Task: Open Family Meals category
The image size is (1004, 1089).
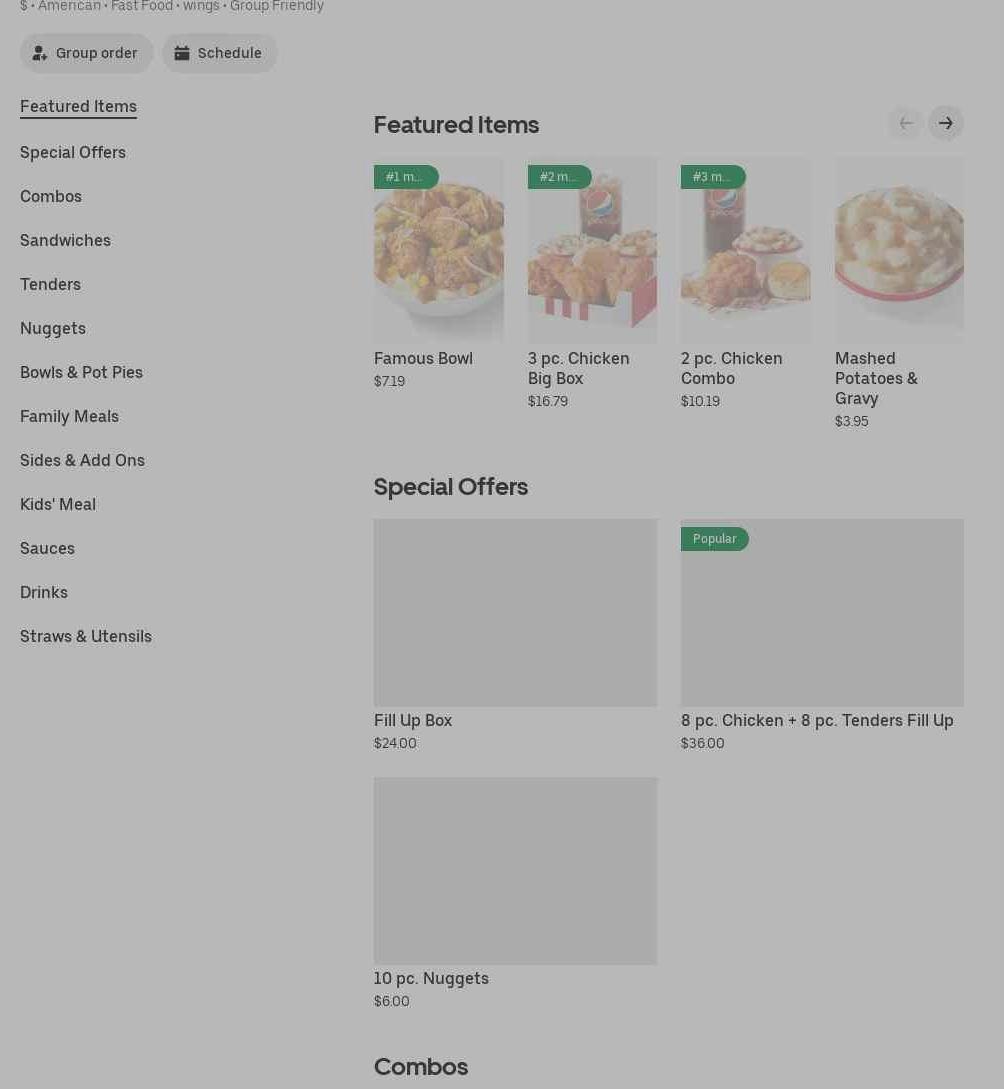Action: pyautogui.click(x=69, y=416)
